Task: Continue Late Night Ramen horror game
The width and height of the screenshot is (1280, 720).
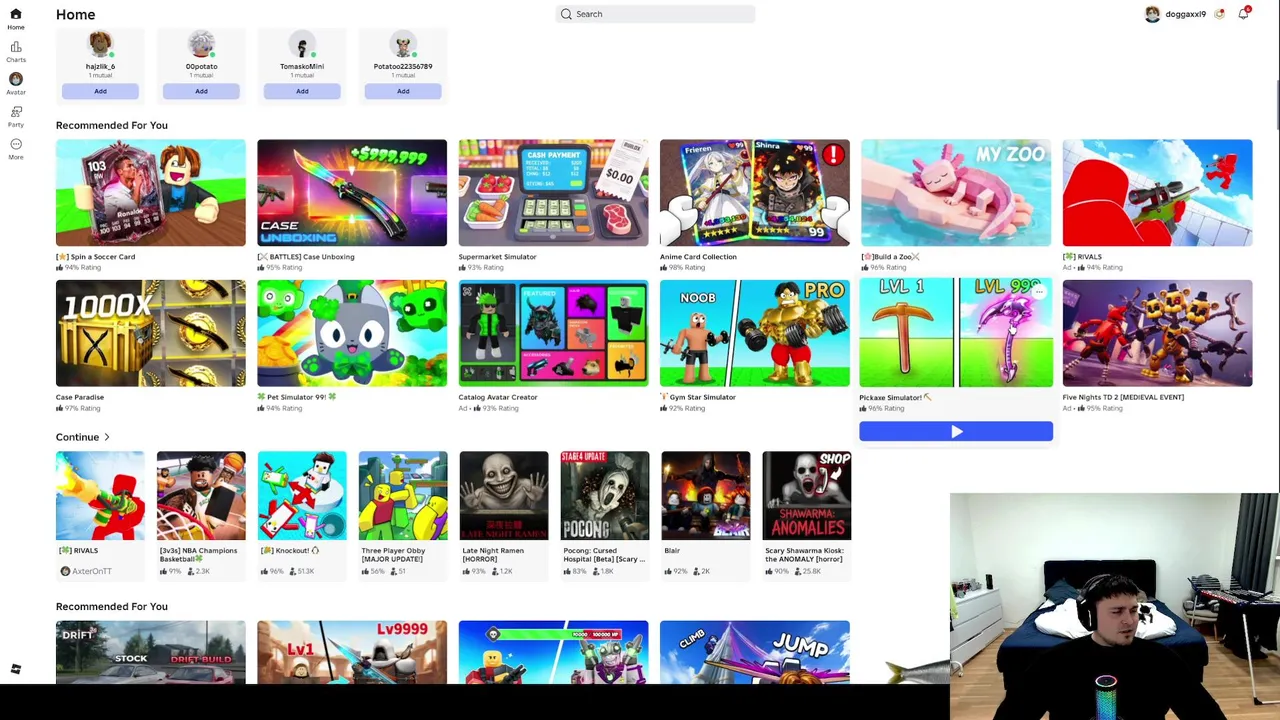Action: point(504,496)
